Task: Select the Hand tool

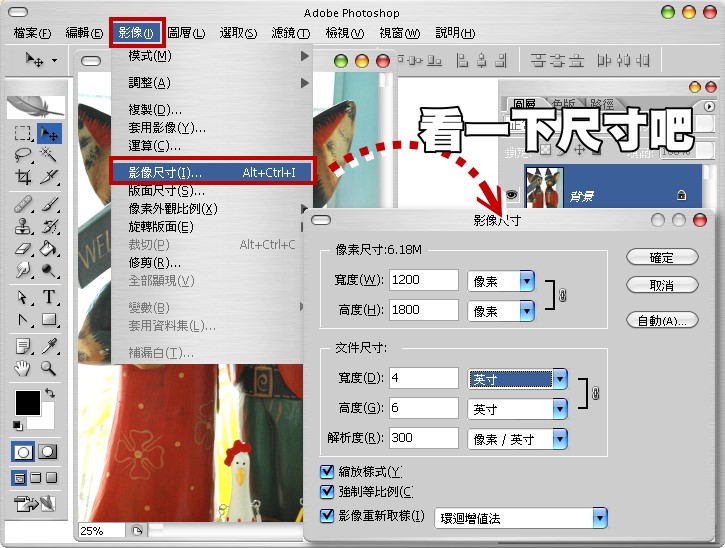Action: coord(22,369)
